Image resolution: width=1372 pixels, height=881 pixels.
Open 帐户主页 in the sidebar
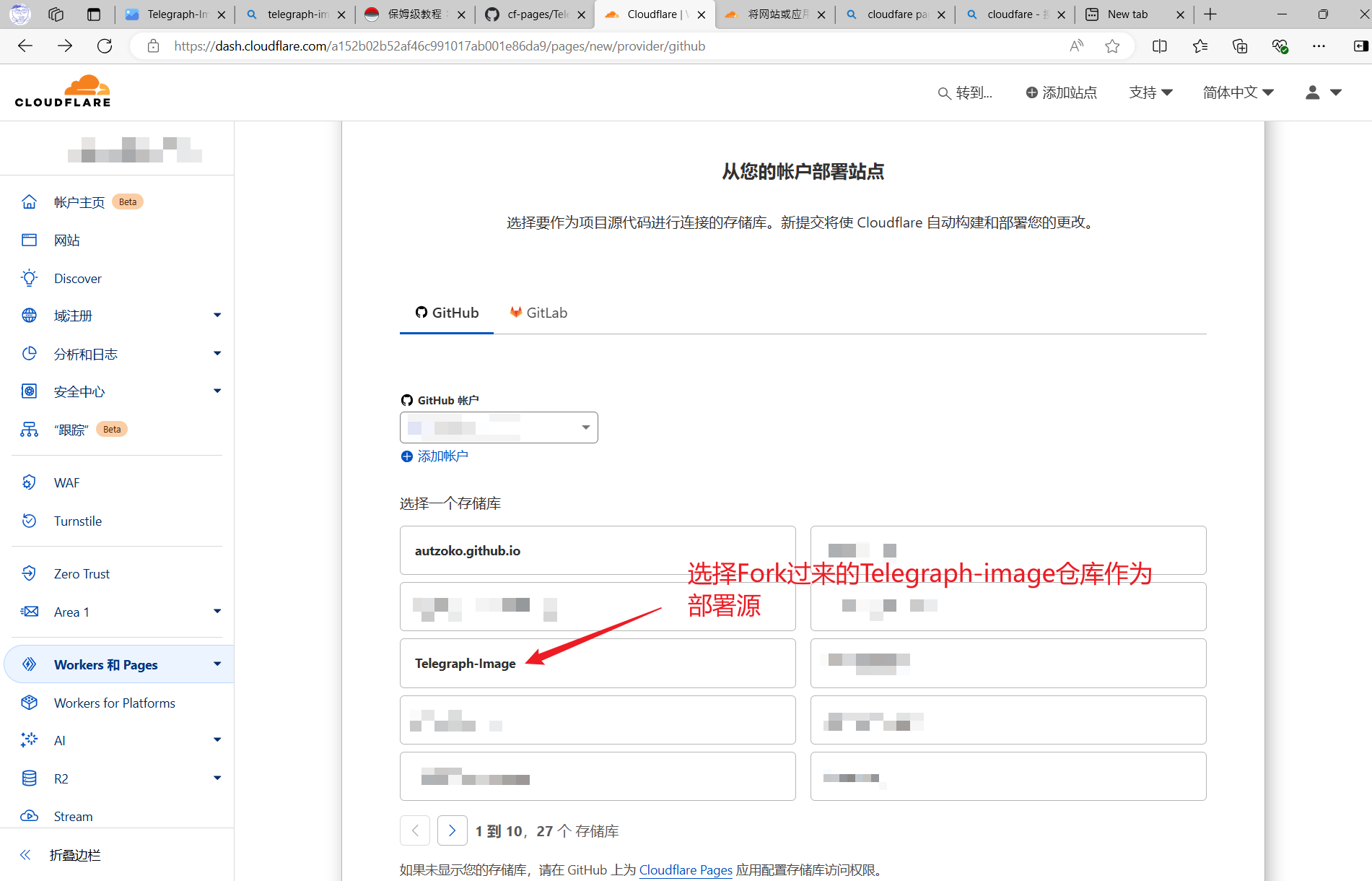click(79, 202)
